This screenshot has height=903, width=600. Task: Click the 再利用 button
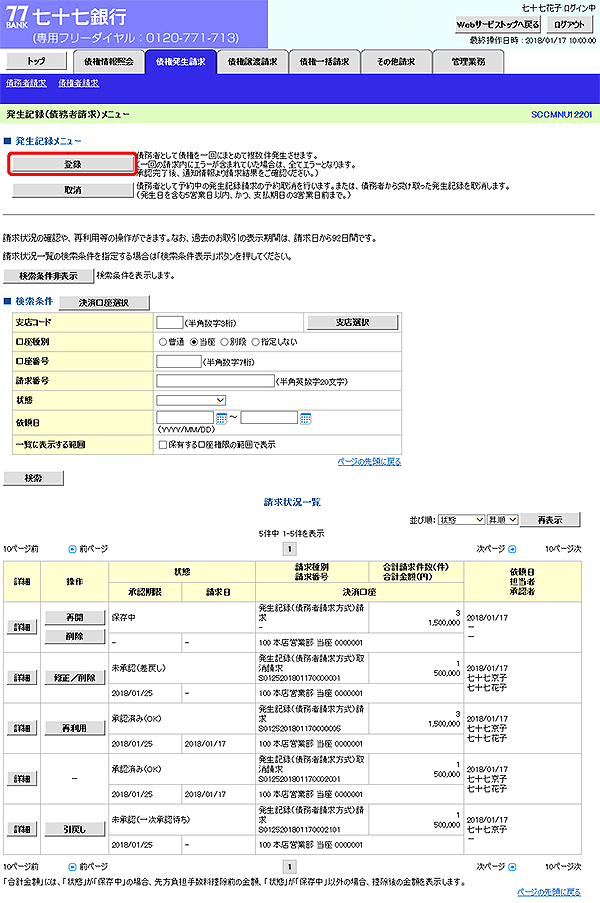pos(75,729)
